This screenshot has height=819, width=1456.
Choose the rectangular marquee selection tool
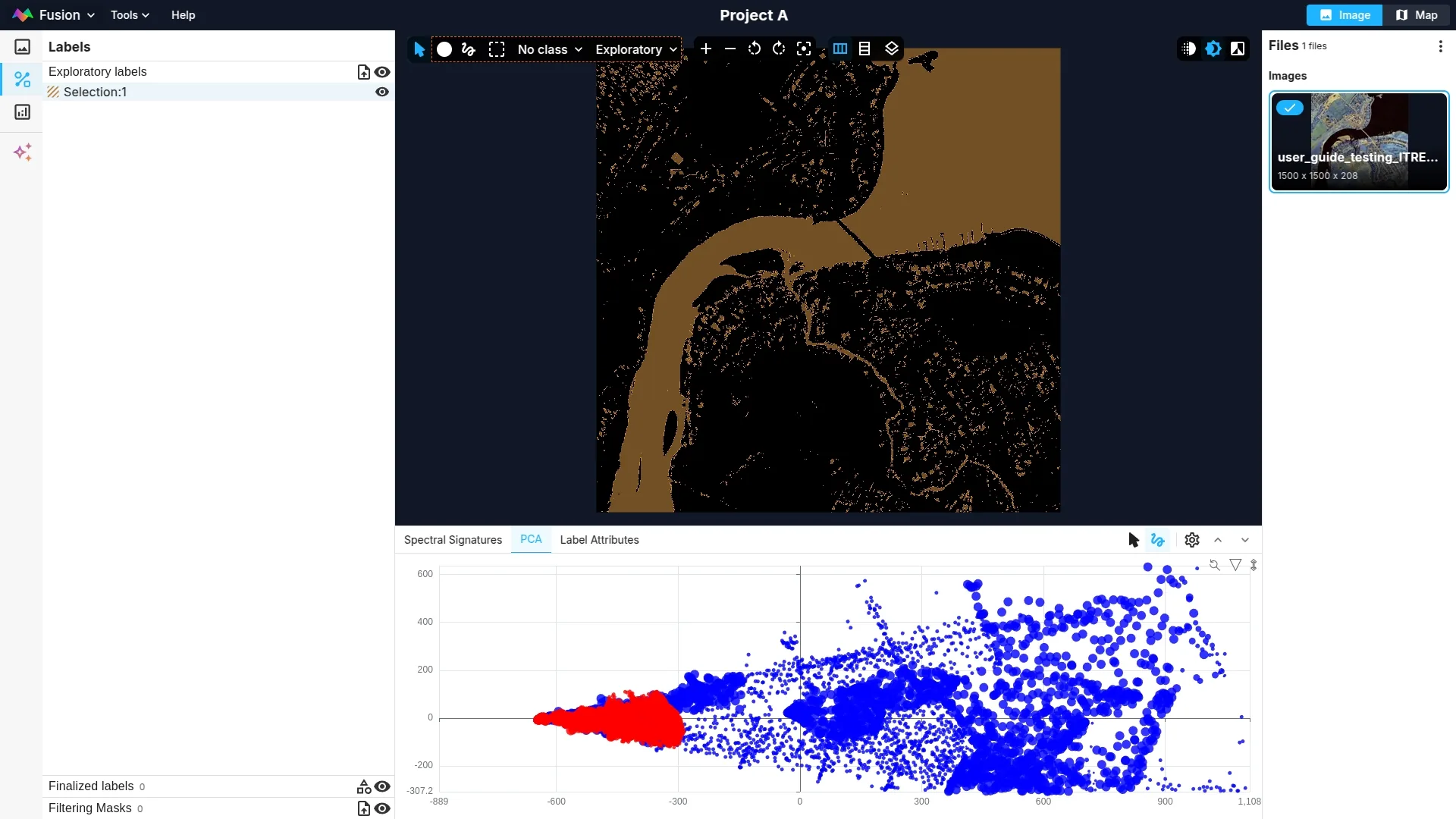pyautogui.click(x=497, y=49)
